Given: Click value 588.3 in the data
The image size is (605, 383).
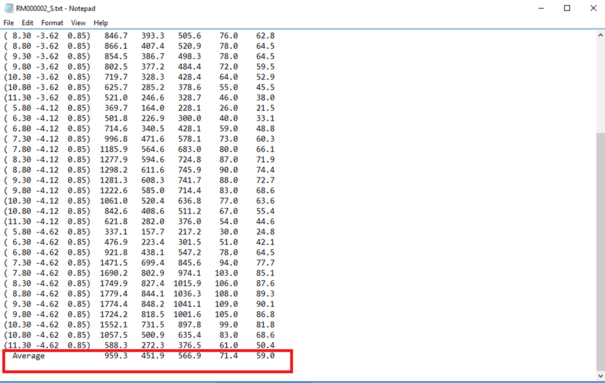Looking at the screenshot, I should (116, 345).
